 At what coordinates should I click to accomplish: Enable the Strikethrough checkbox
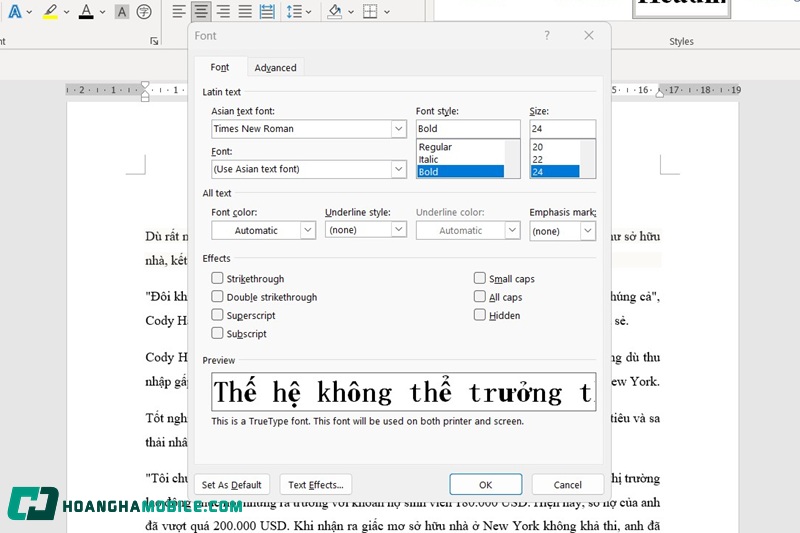[218, 279]
